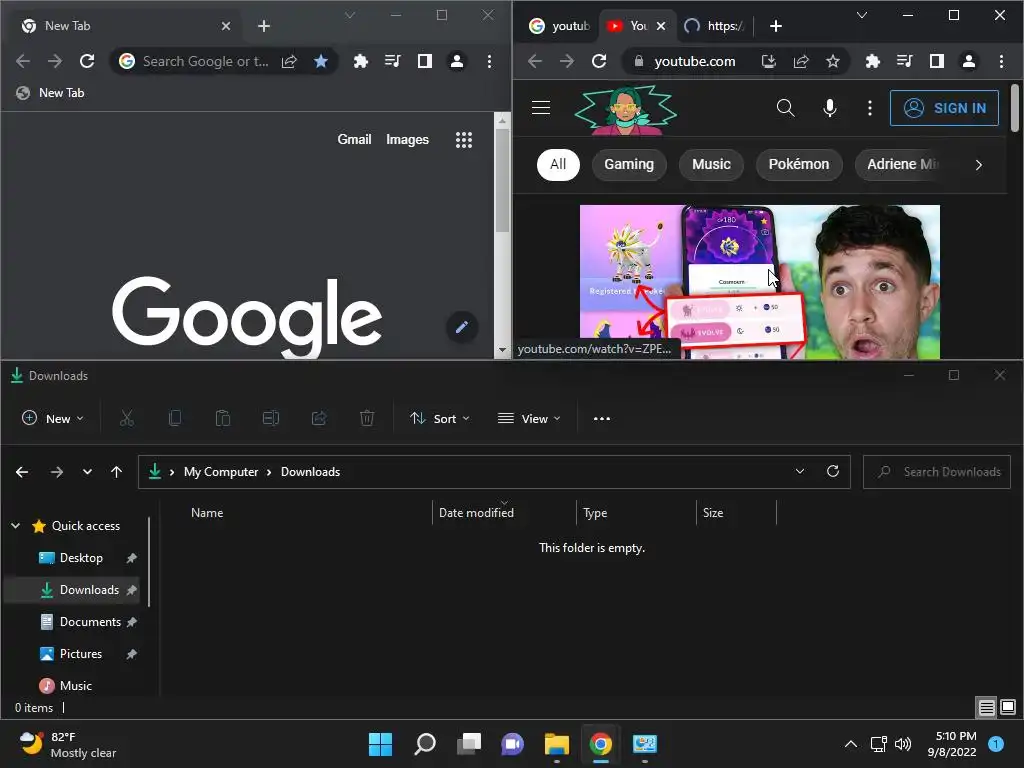
Task: Open Extensions in the YouTube Chrome window
Action: [x=872, y=61]
